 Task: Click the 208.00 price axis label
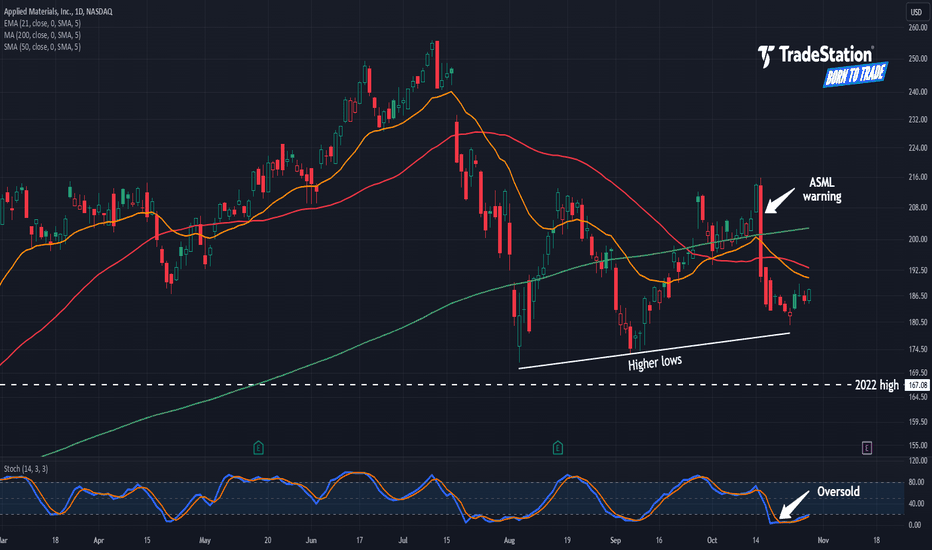(x=918, y=208)
